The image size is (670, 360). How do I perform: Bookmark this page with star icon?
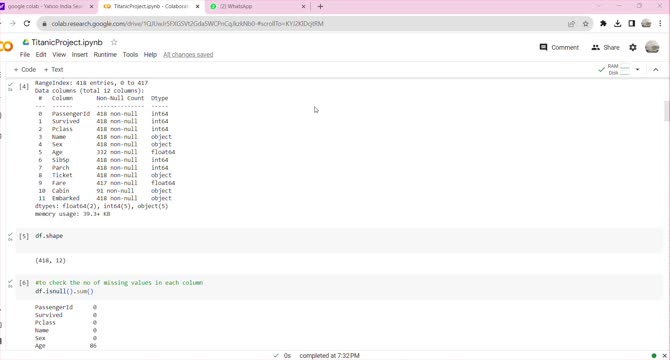coord(585,23)
